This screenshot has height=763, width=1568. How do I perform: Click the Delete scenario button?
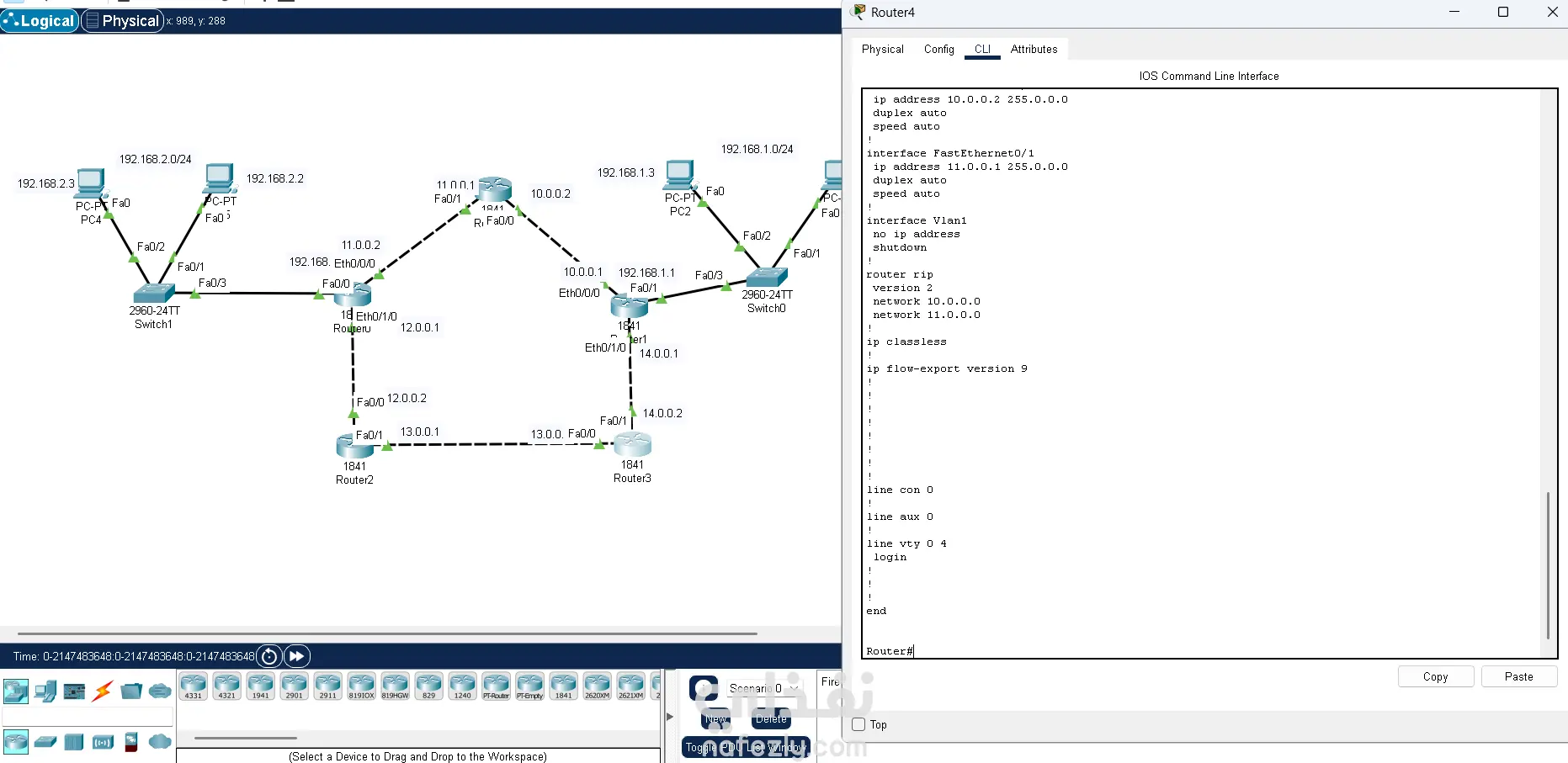pyautogui.click(x=771, y=719)
